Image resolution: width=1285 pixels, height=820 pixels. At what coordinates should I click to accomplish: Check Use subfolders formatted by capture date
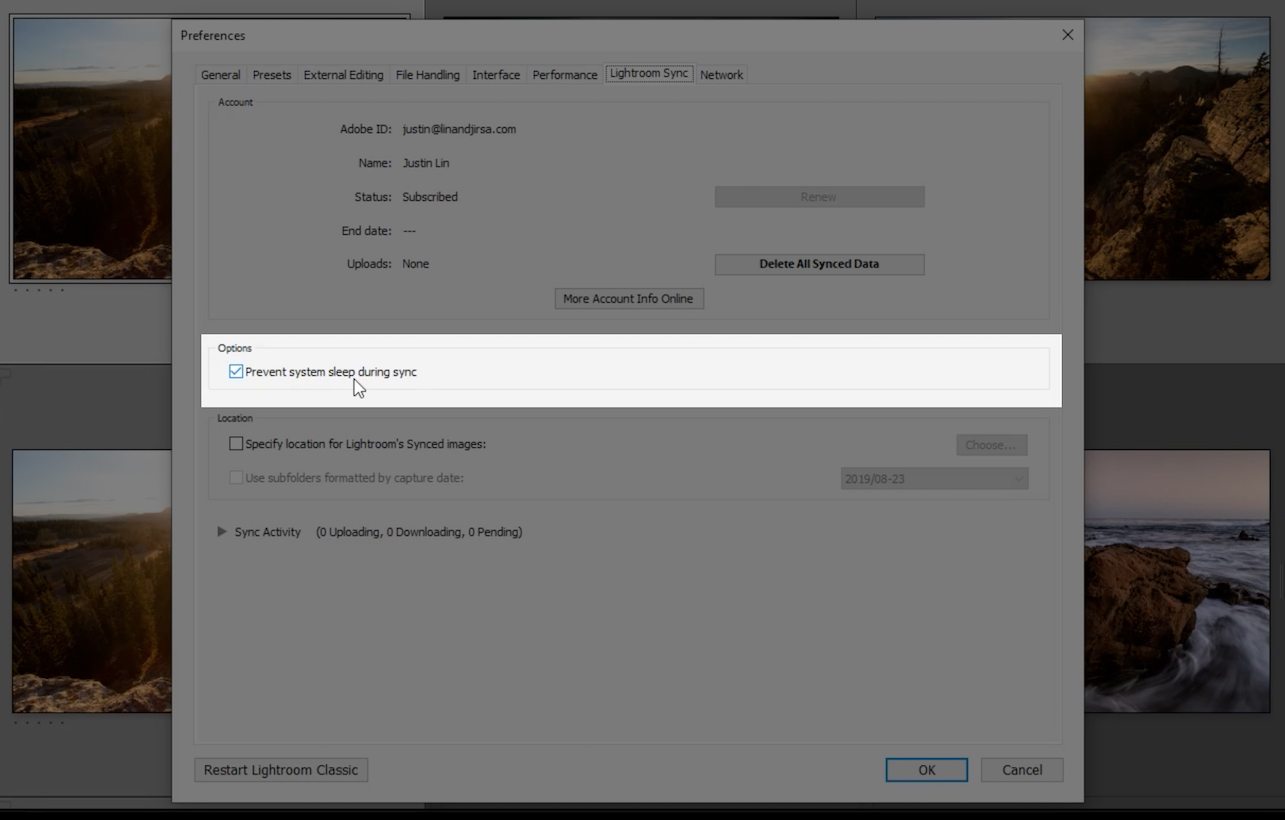(236, 477)
